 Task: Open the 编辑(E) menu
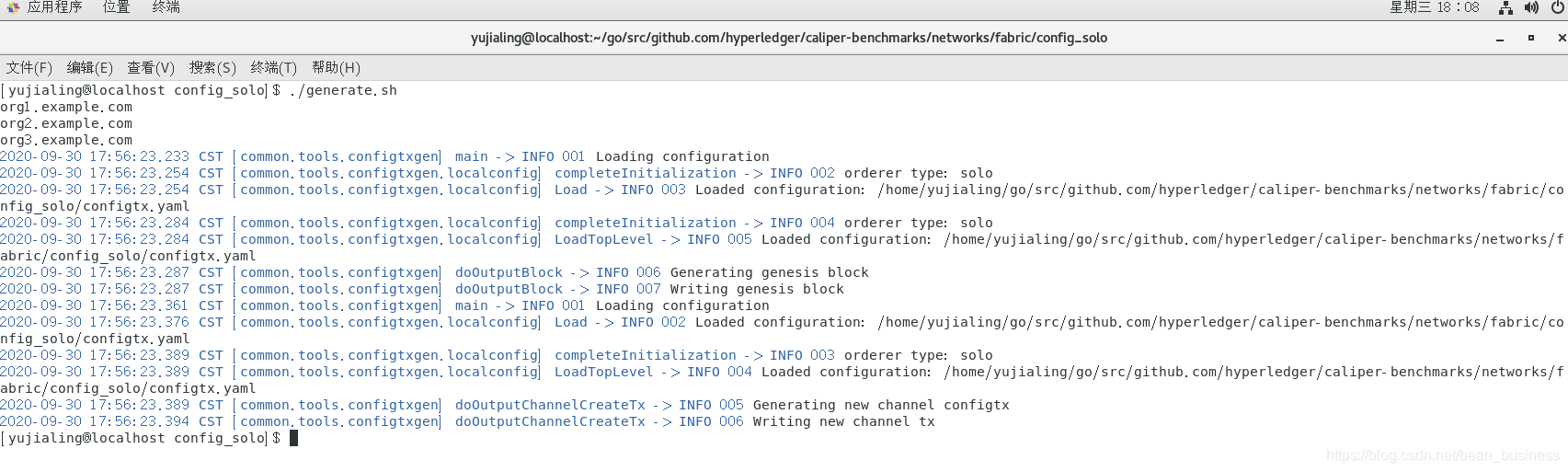click(90, 67)
